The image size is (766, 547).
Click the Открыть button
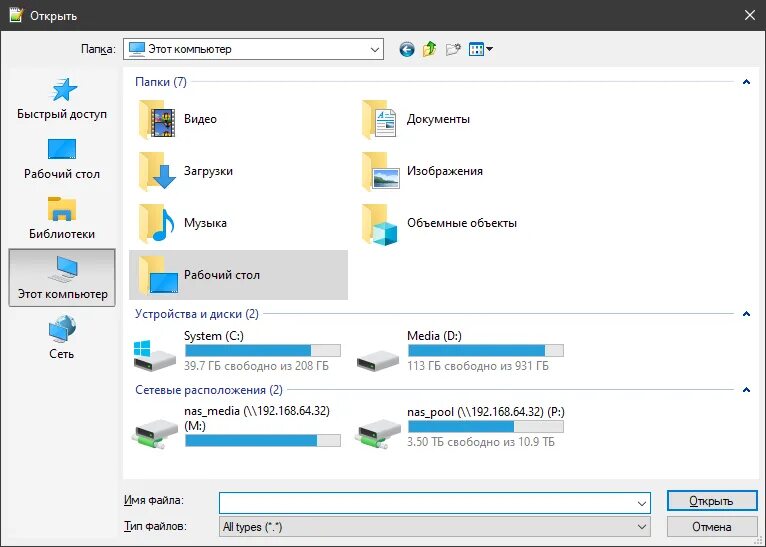(712, 501)
